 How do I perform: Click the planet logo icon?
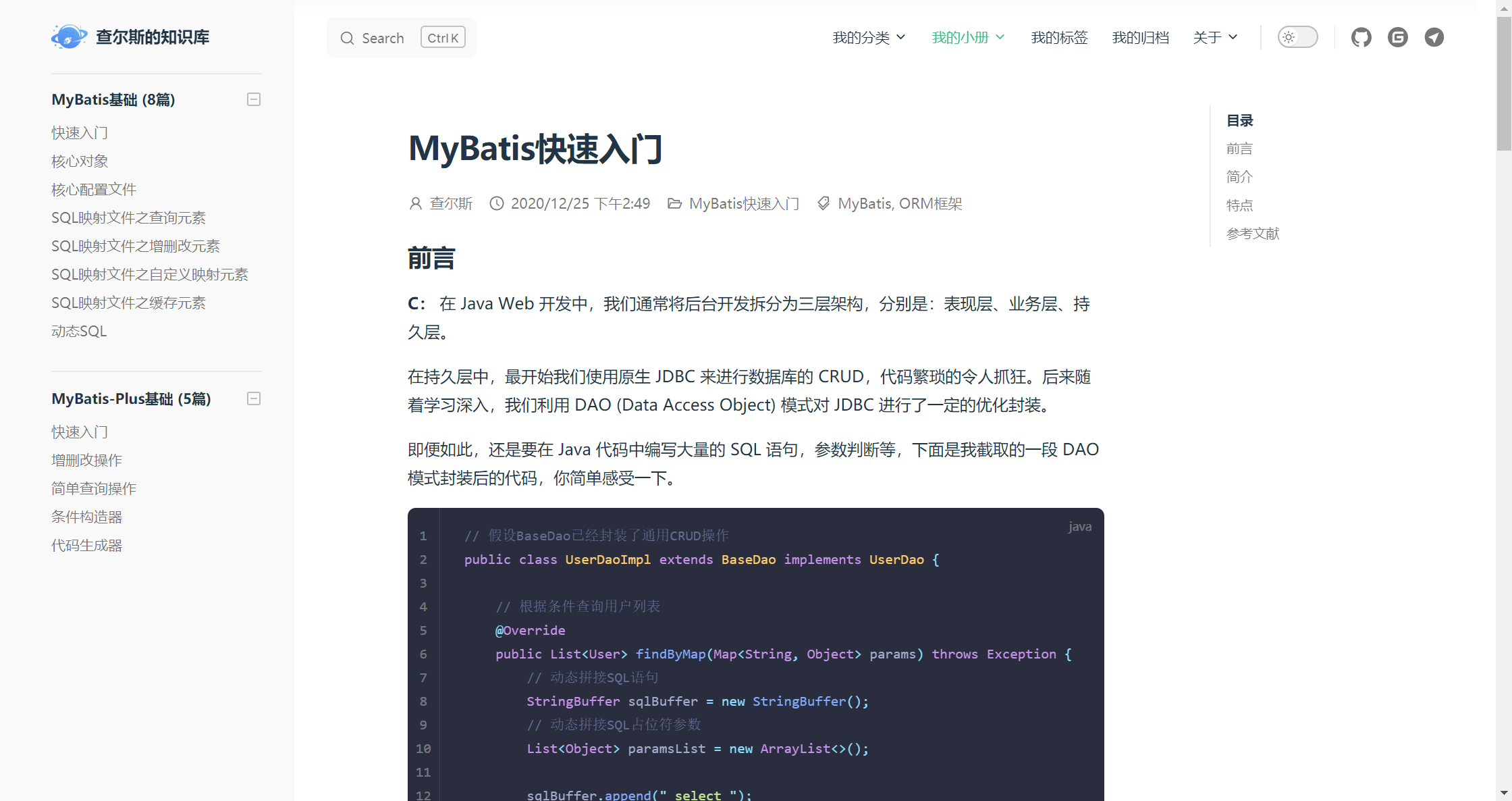click(69, 36)
